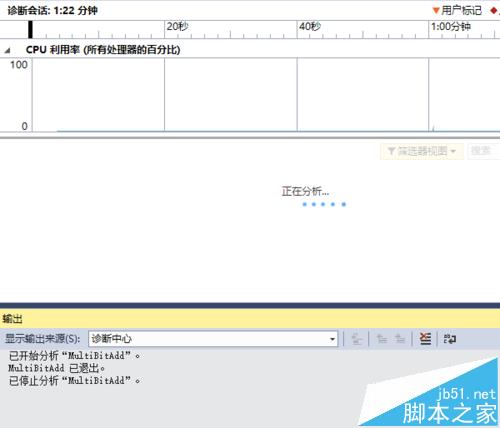Screen dimensions: 500x428
Task: Go to previous message icon in output
Action: pyautogui.click(x=382, y=339)
